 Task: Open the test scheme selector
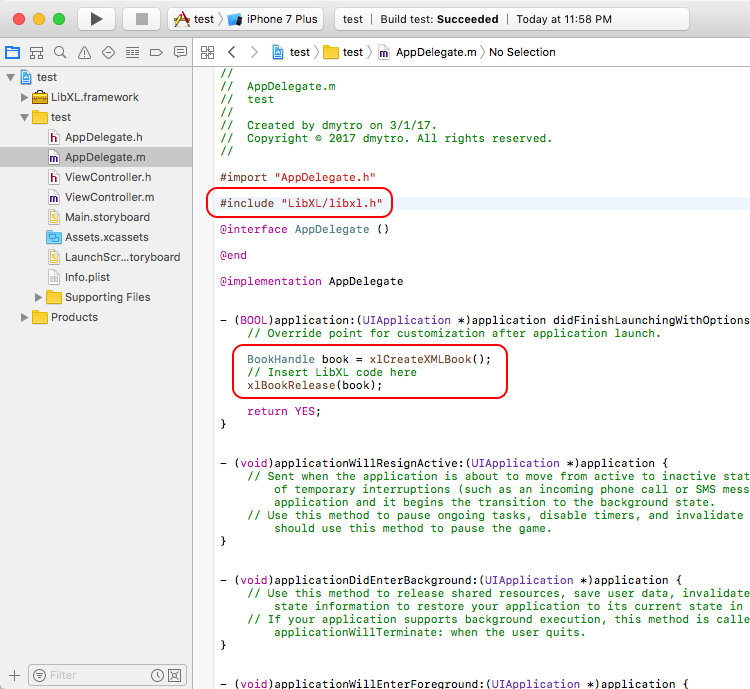click(x=194, y=19)
